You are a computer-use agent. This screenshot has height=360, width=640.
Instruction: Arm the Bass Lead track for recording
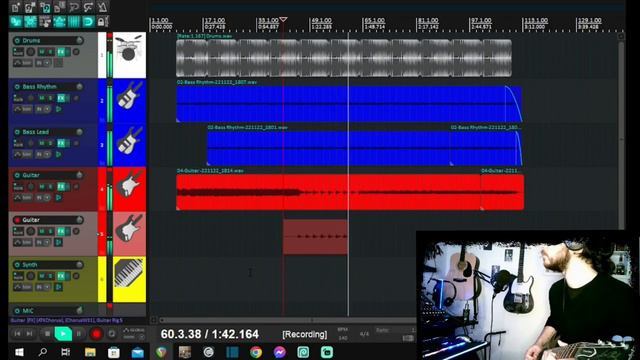[17, 132]
